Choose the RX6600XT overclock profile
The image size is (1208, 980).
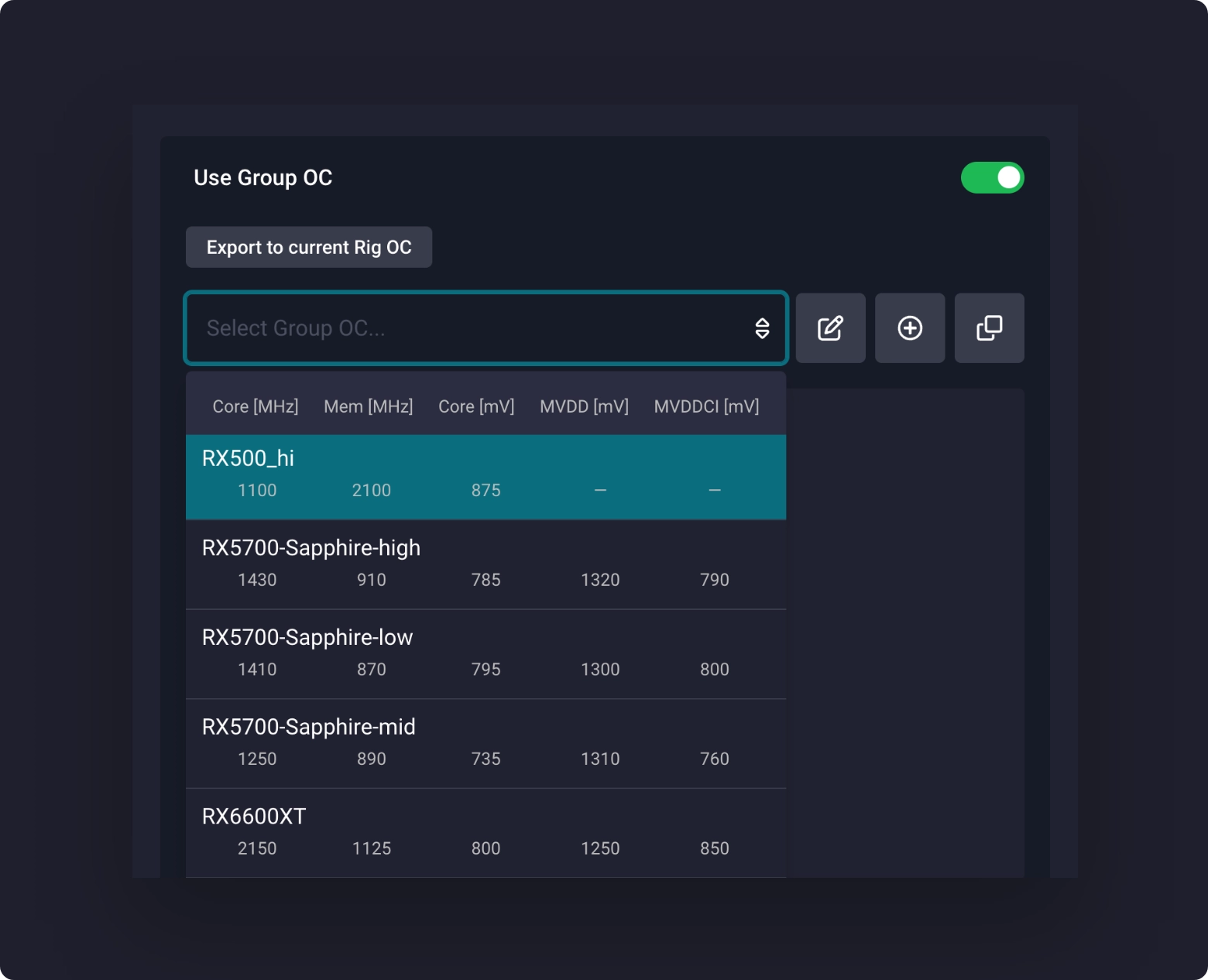[x=486, y=832]
